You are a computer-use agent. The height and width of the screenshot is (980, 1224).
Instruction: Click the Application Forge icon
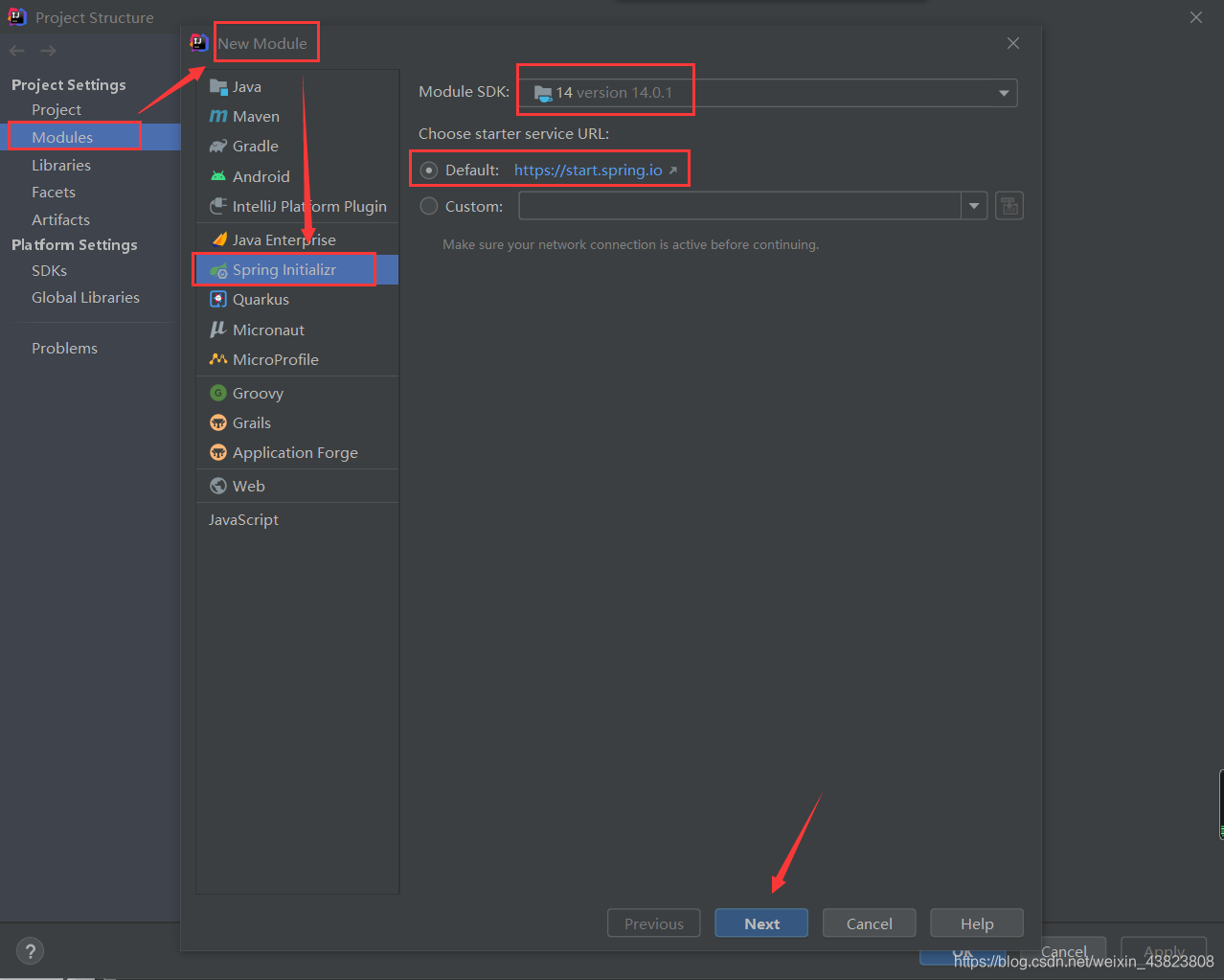[218, 452]
